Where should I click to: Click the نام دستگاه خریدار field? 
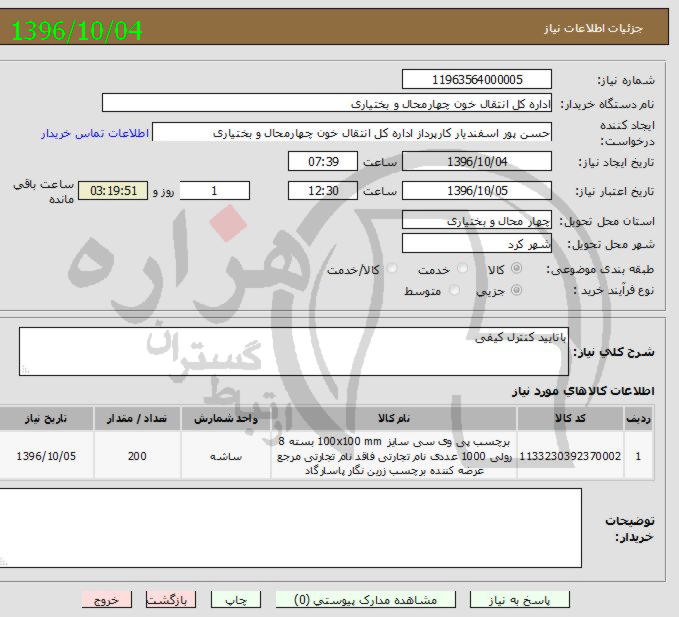(x=327, y=103)
